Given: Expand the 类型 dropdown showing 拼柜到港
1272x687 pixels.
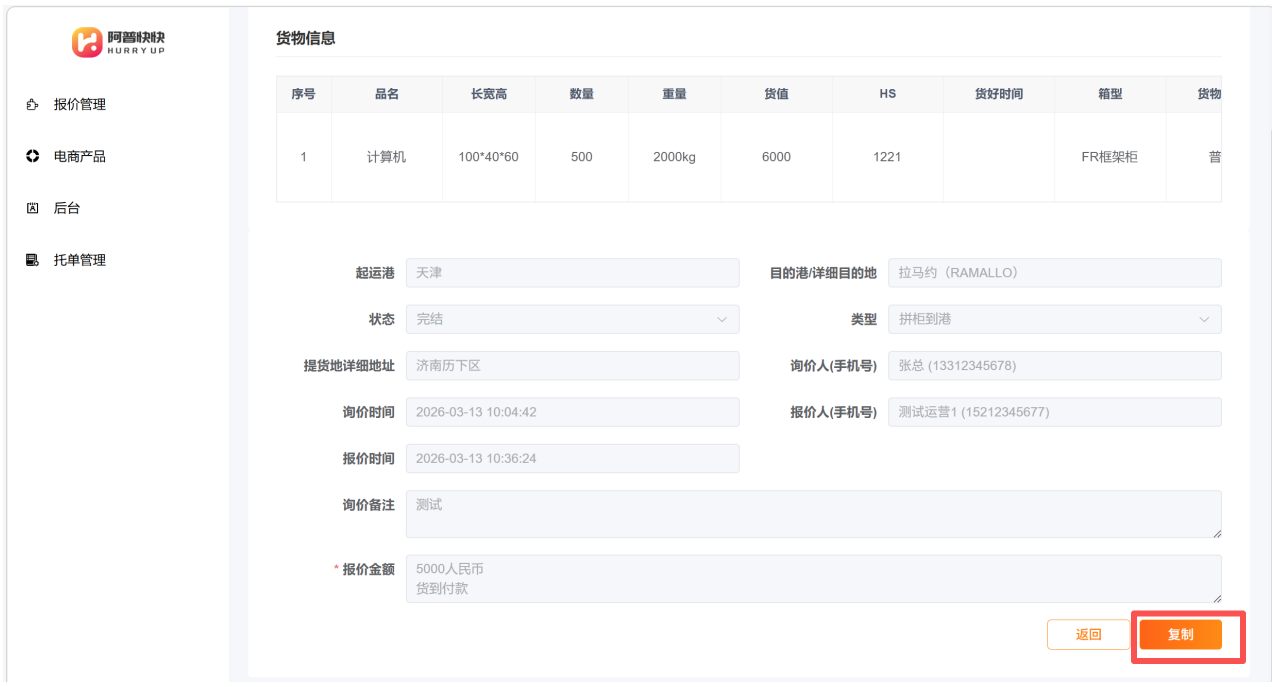Looking at the screenshot, I should pyautogui.click(x=1053, y=319).
